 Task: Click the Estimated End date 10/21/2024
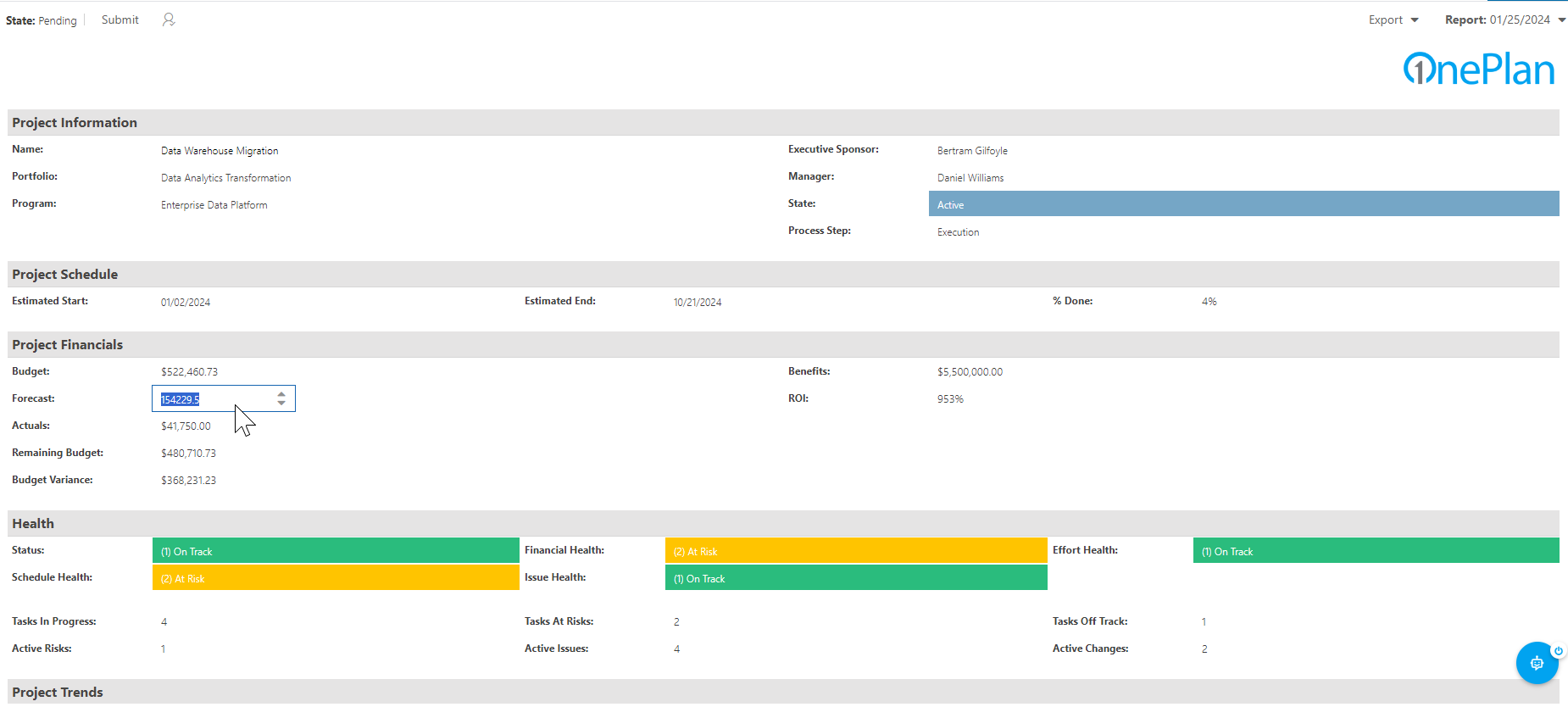coord(698,303)
